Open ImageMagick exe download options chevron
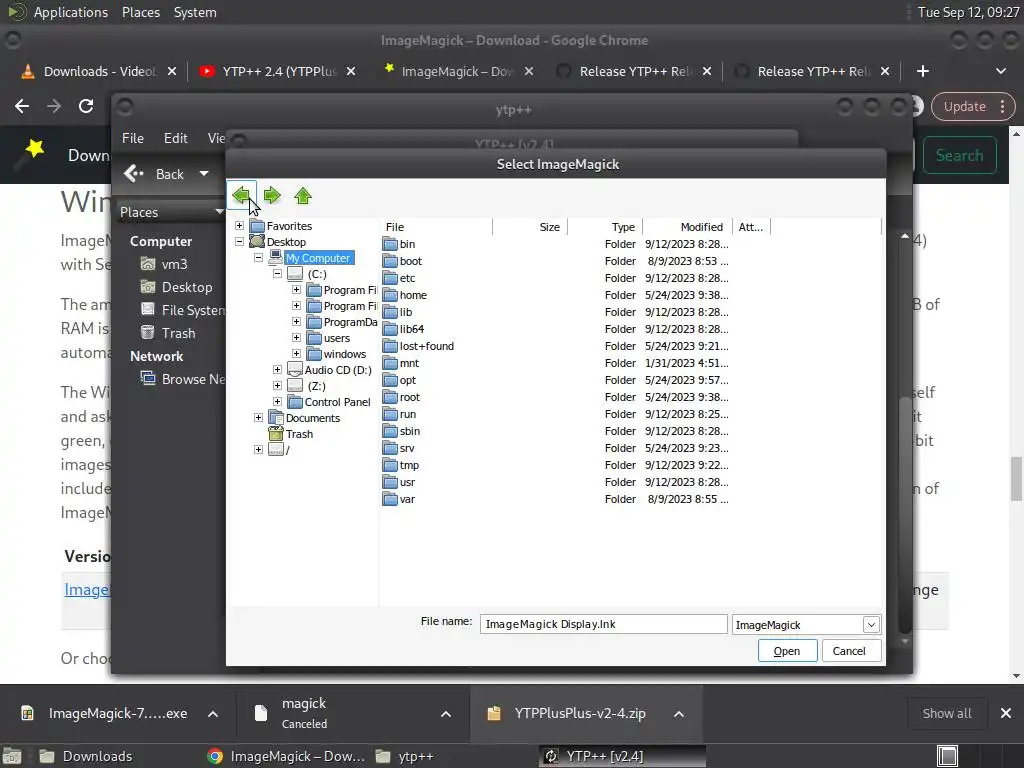This screenshot has width=1024, height=768. coord(213,714)
